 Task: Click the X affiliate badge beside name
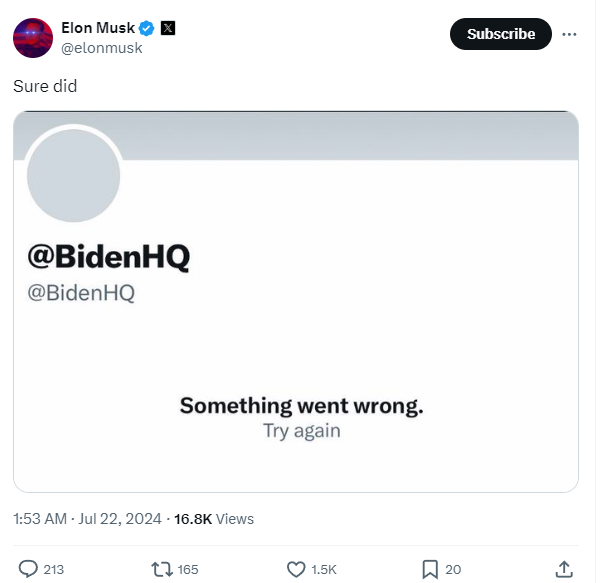pos(168,28)
